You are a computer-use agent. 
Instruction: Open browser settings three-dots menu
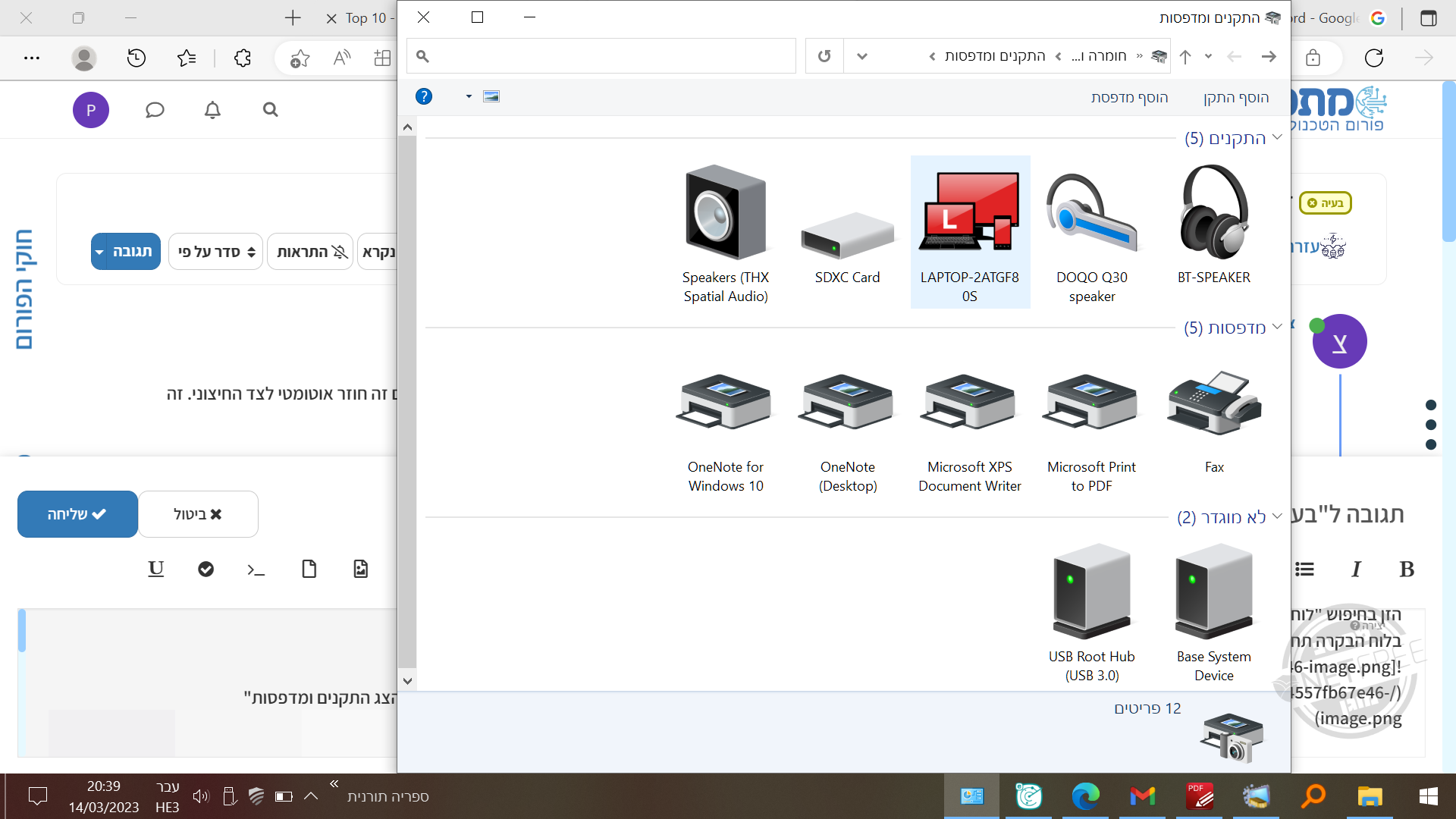pos(32,58)
